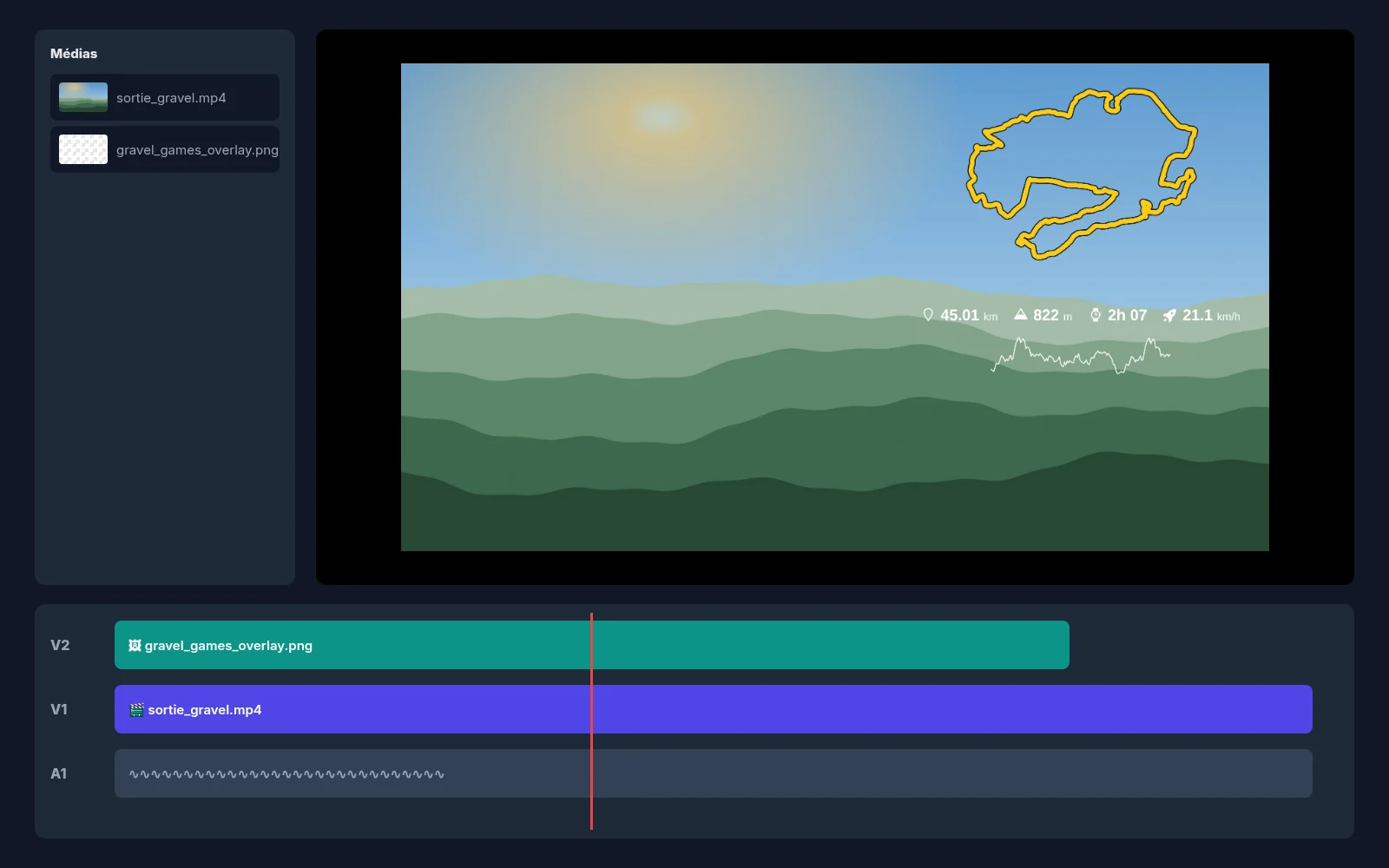Click the yellow route map in the preview
The width and height of the screenshot is (1389, 868).
tap(1082, 173)
